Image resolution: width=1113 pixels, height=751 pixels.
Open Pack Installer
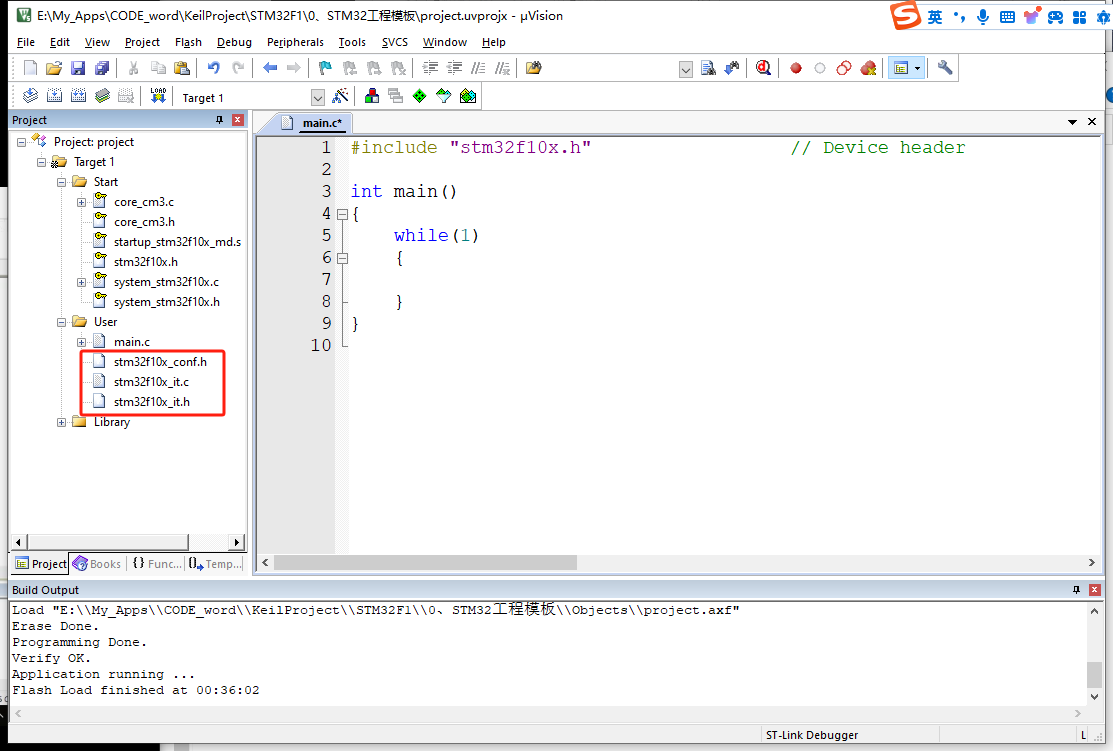click(468, 96)
